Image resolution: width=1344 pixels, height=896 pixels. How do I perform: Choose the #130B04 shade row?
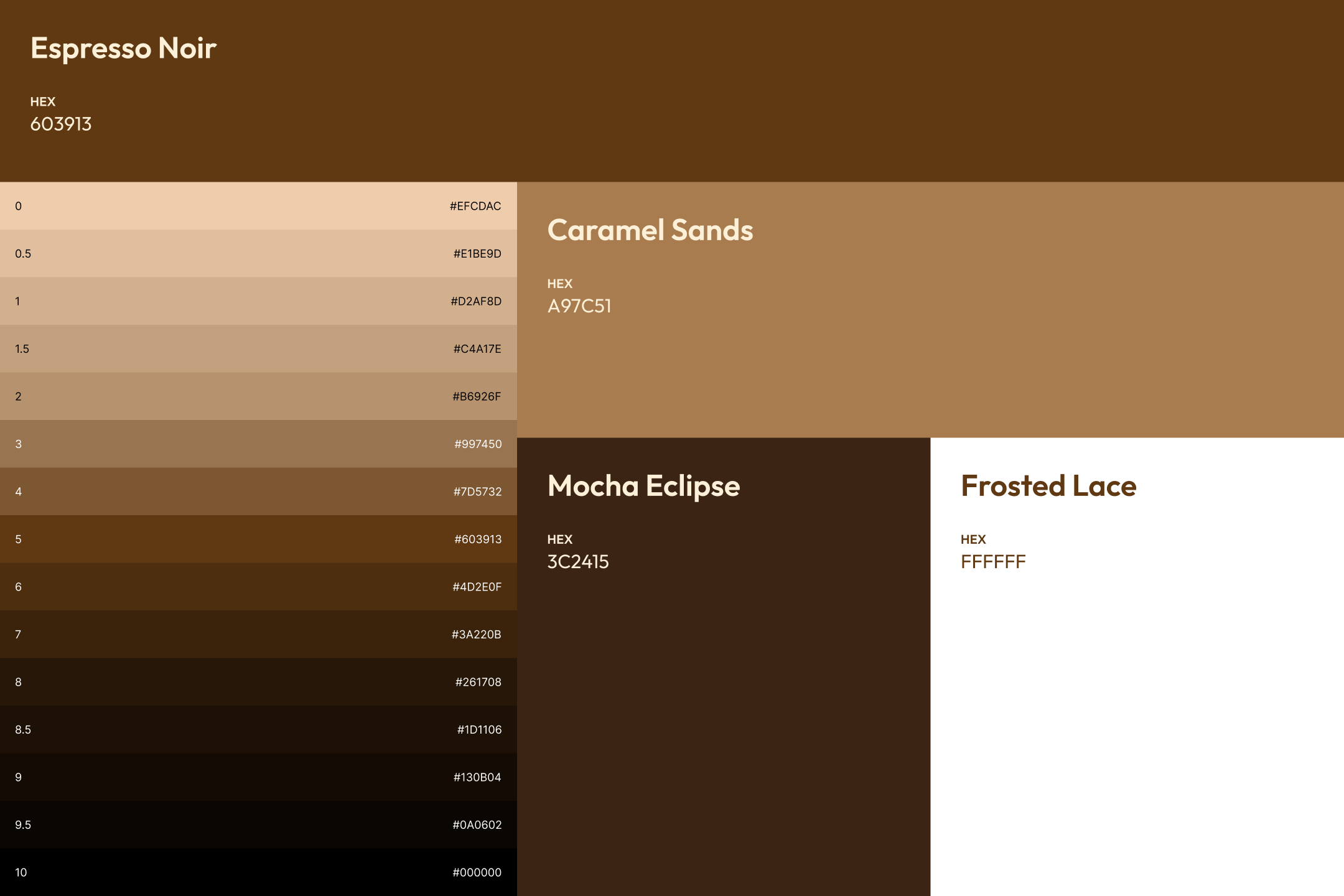(258, 777)
